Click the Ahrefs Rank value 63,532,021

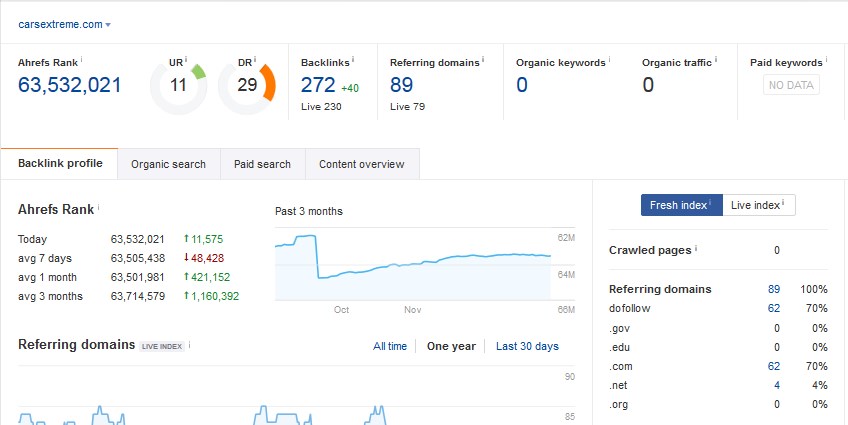70,85
